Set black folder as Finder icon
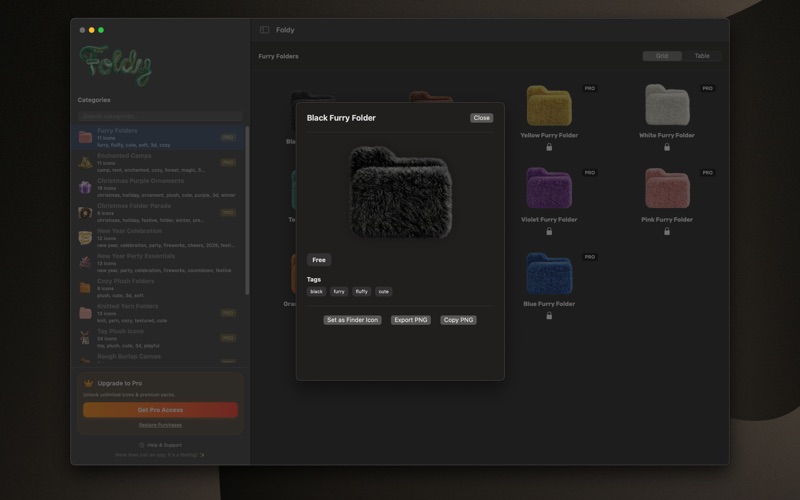Screen dimensions: 800x500 pos(353,320)
